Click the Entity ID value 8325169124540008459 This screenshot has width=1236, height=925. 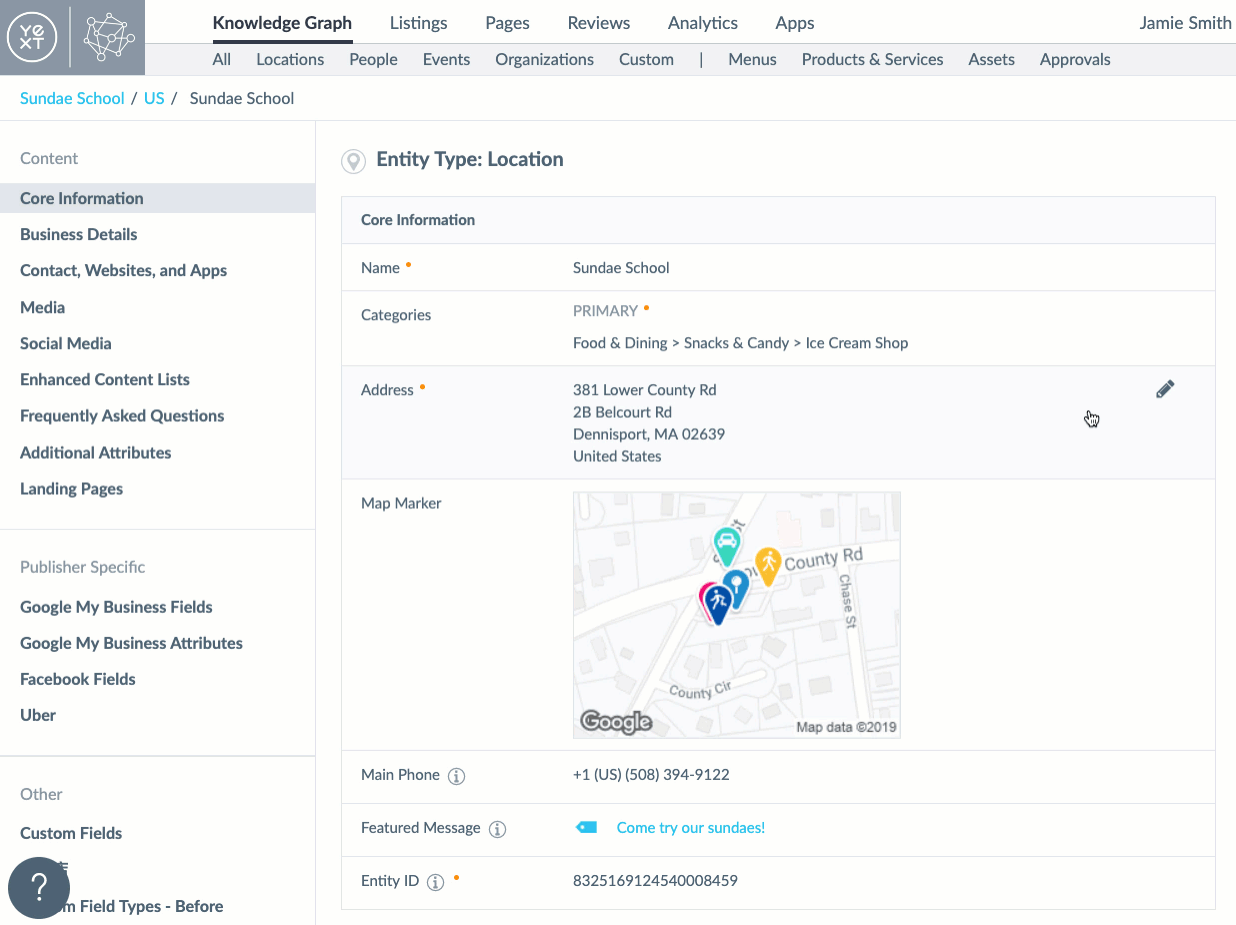[x=655, y=881]
